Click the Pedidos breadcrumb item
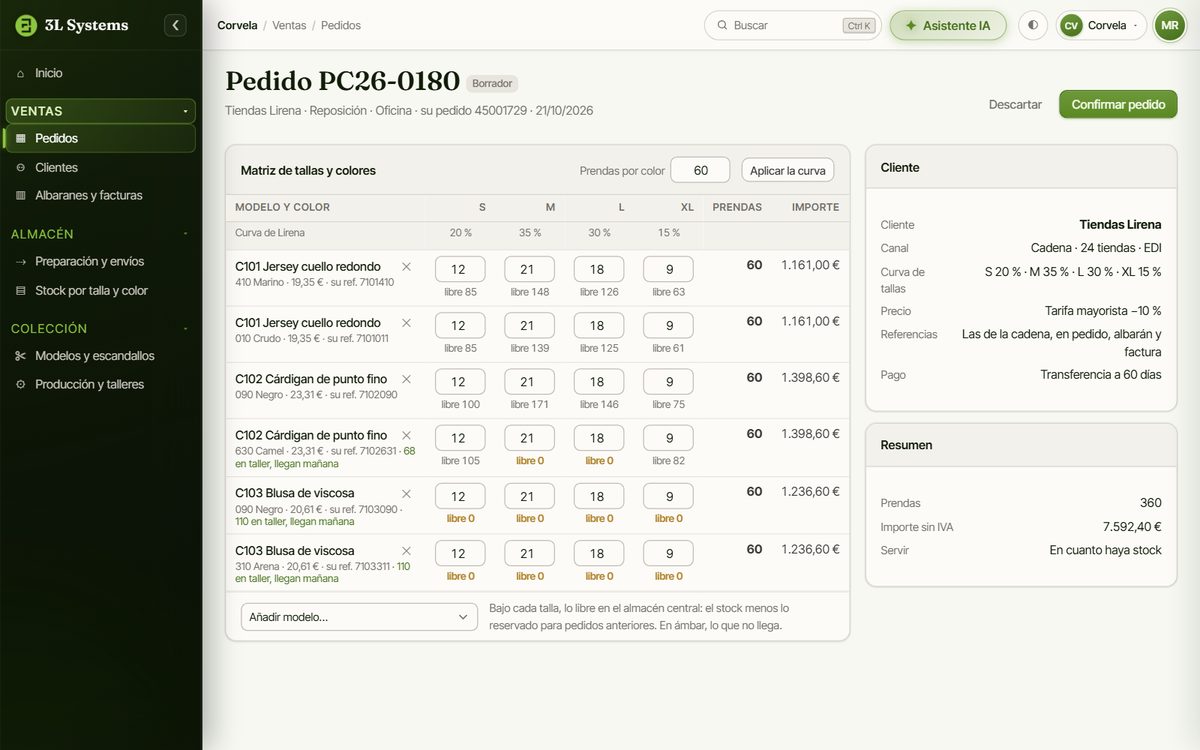1200x750 pixels. click(x=341, y=25)
